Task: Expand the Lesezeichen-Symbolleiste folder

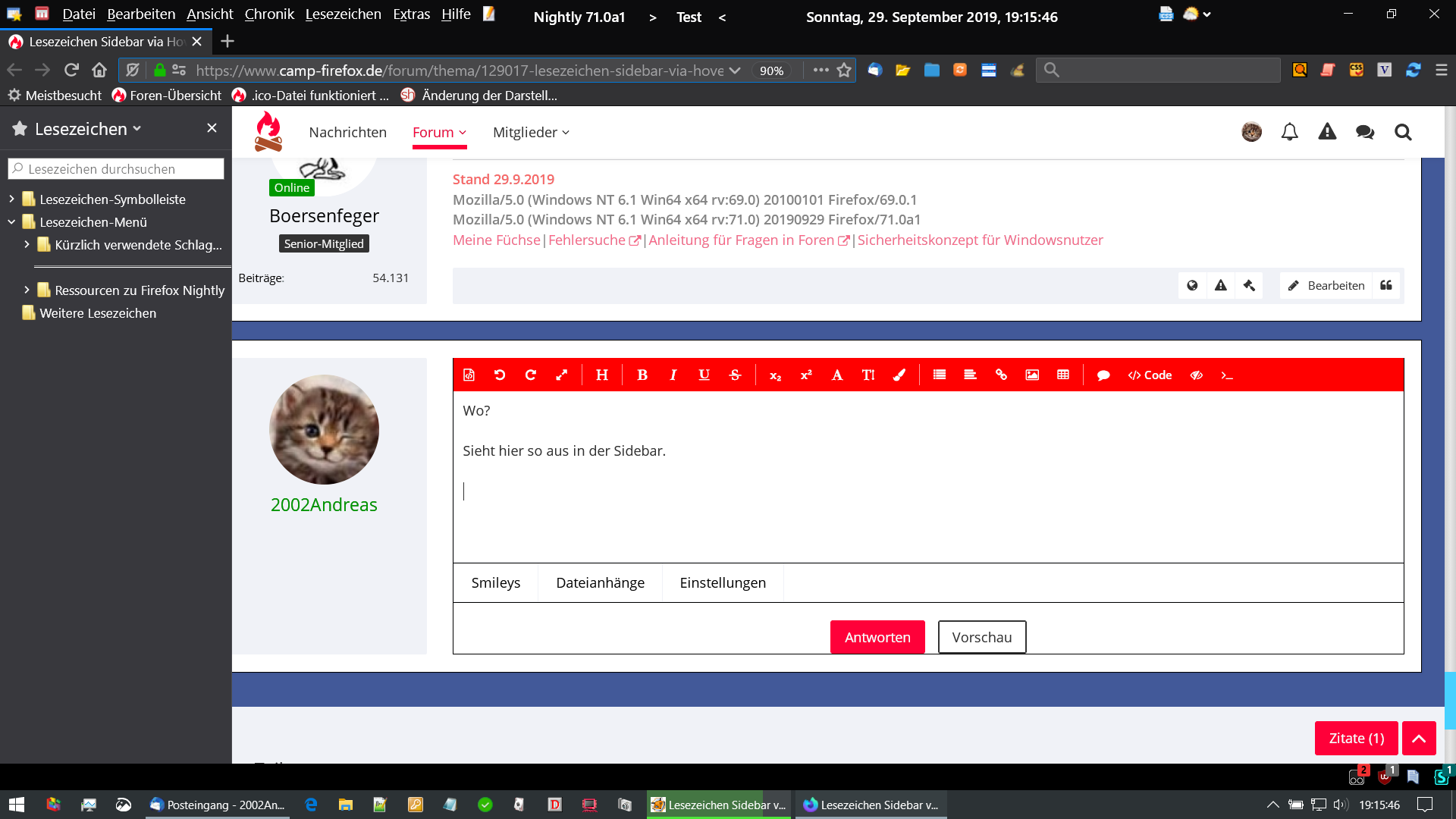Action: tap(12, 199)
